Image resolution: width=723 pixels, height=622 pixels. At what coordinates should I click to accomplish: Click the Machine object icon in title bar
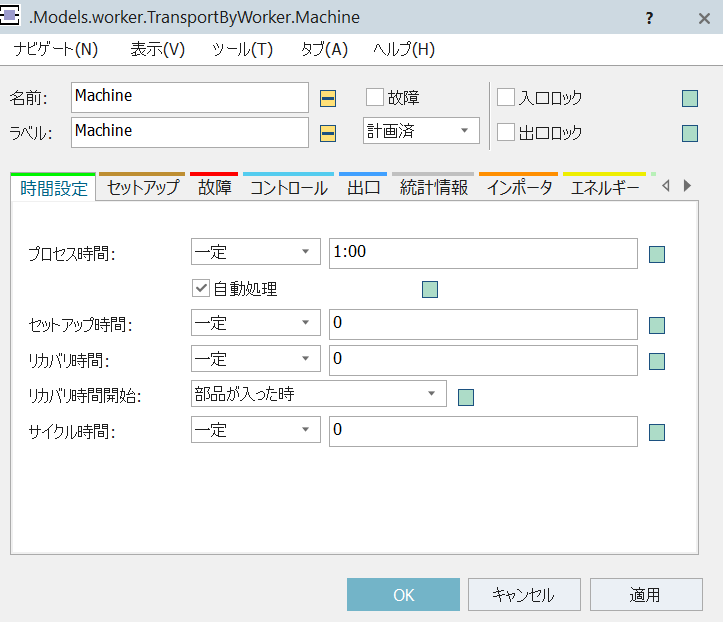tap(10, 15)
